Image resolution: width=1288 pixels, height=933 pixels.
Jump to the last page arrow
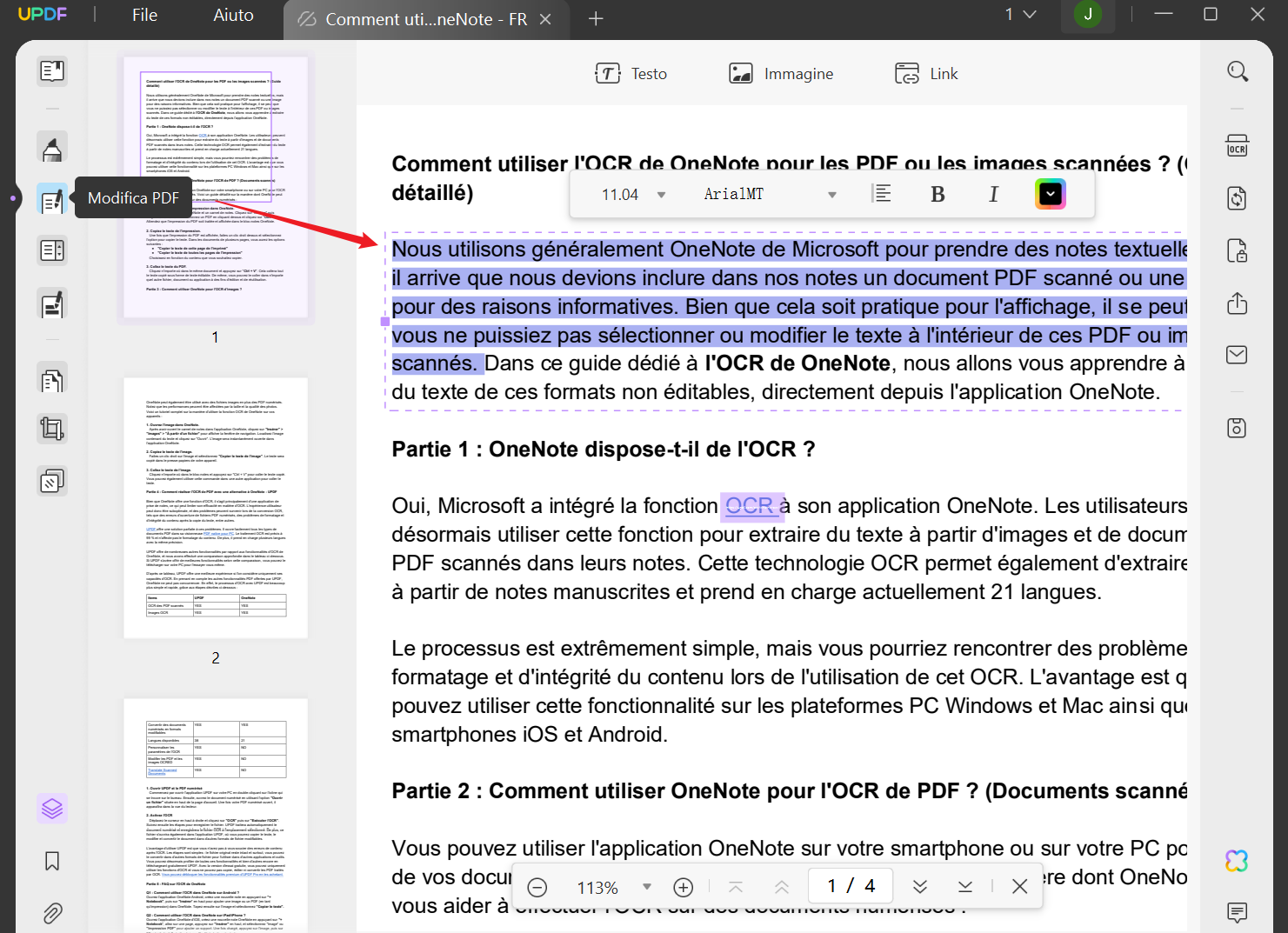point(965,887)
